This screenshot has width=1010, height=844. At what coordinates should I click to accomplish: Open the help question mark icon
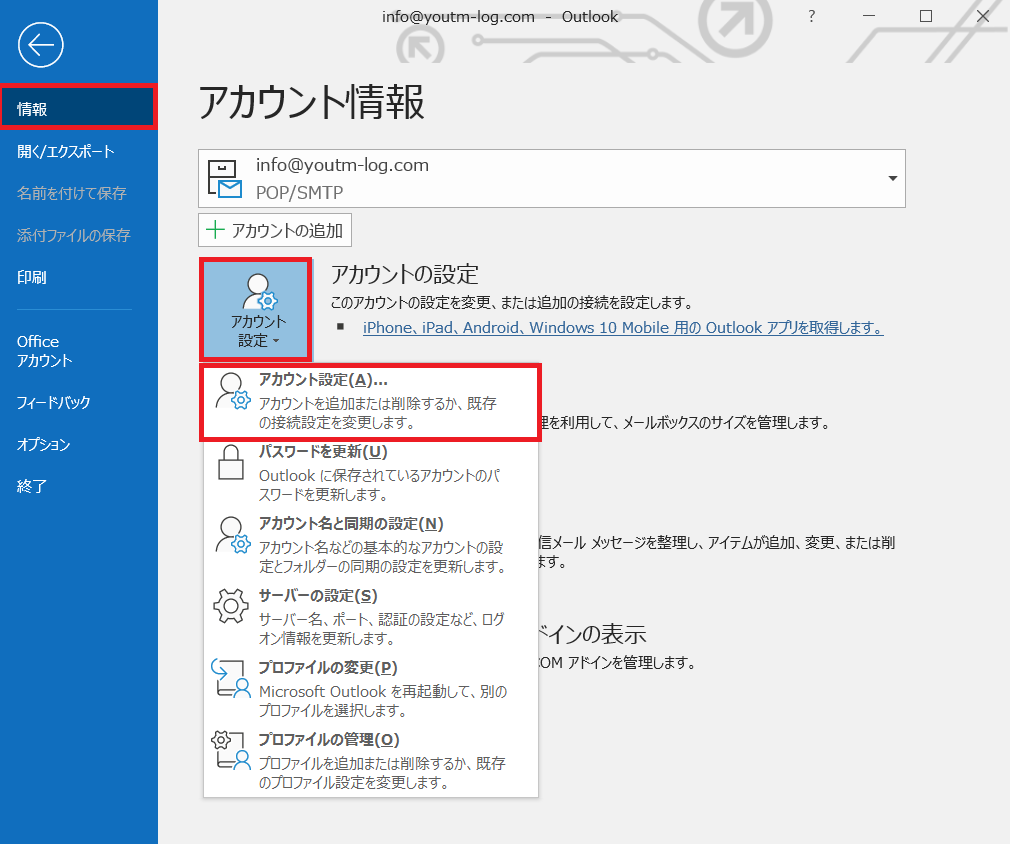(x=812, y=16)
